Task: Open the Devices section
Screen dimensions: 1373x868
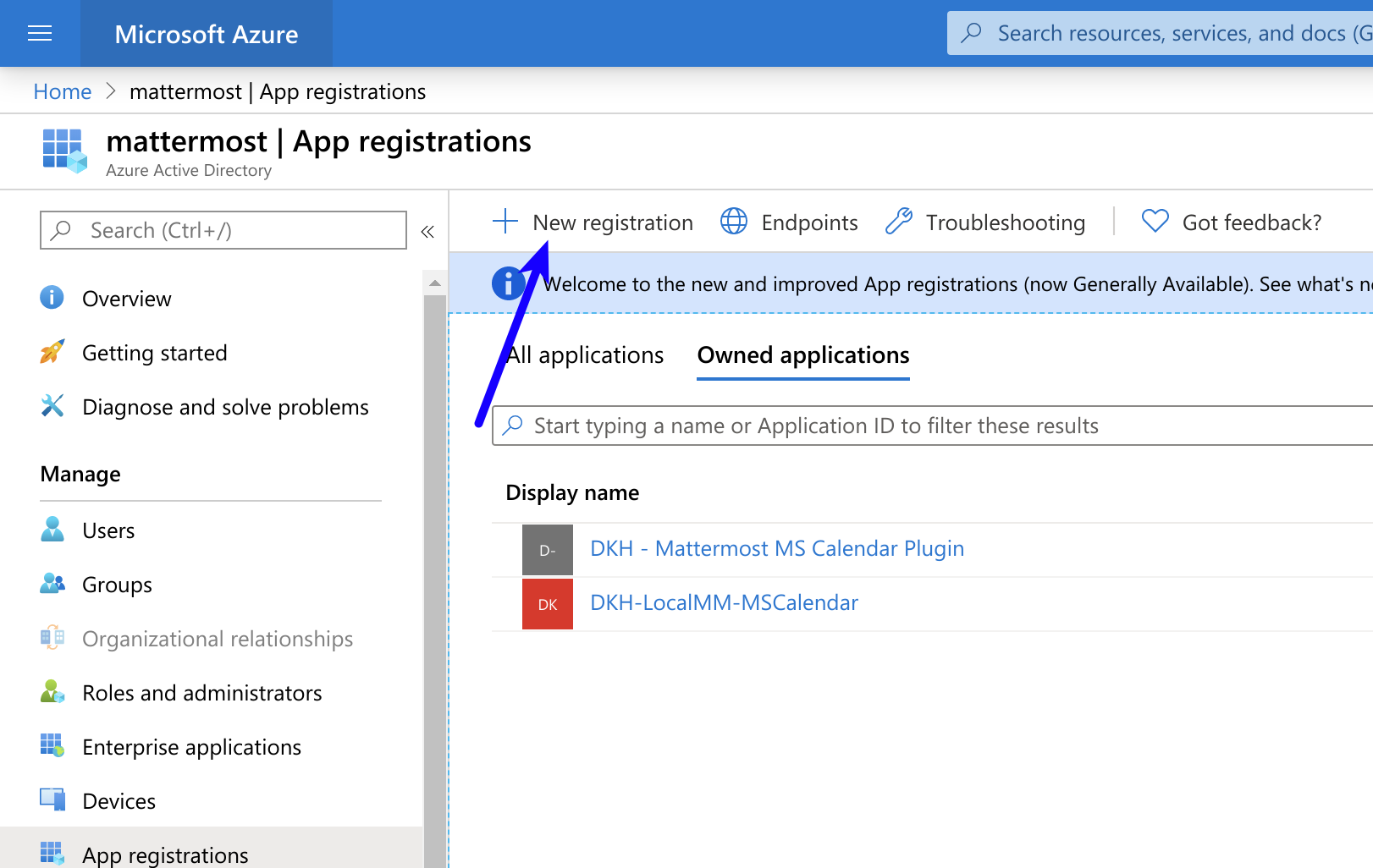Action: pos(119,801)
